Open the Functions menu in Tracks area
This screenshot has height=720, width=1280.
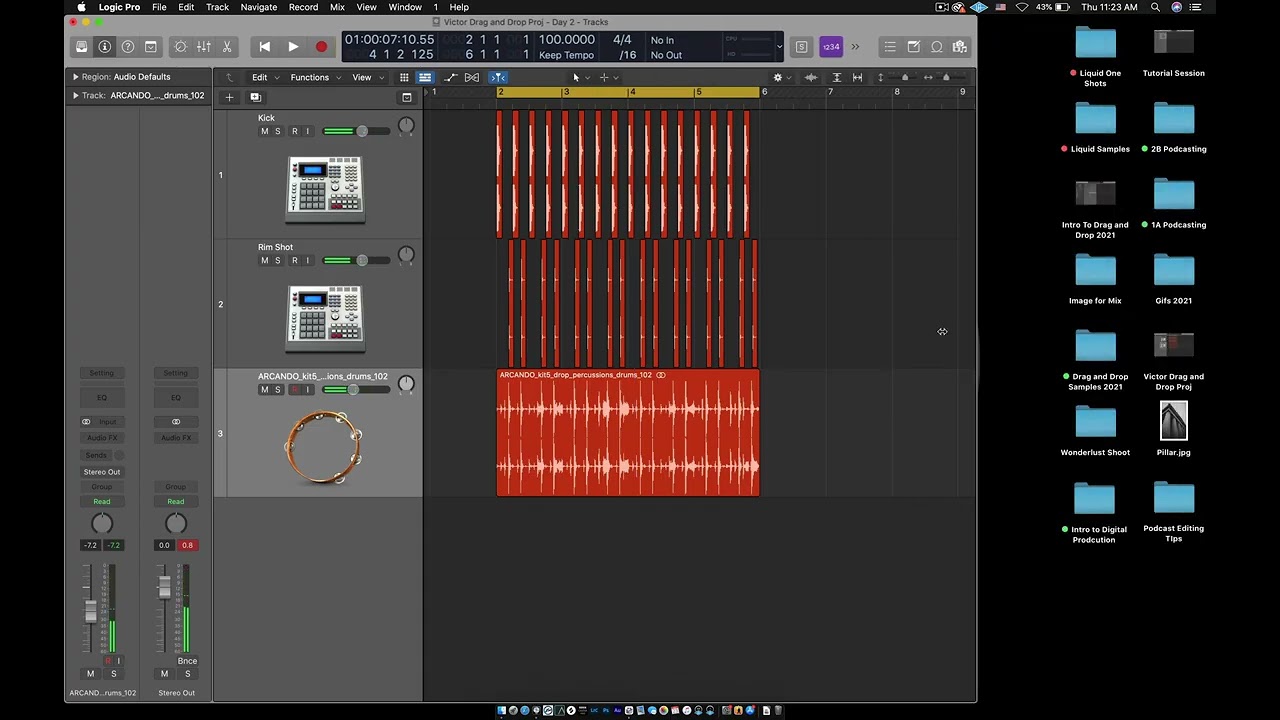[x=313, y=77]
